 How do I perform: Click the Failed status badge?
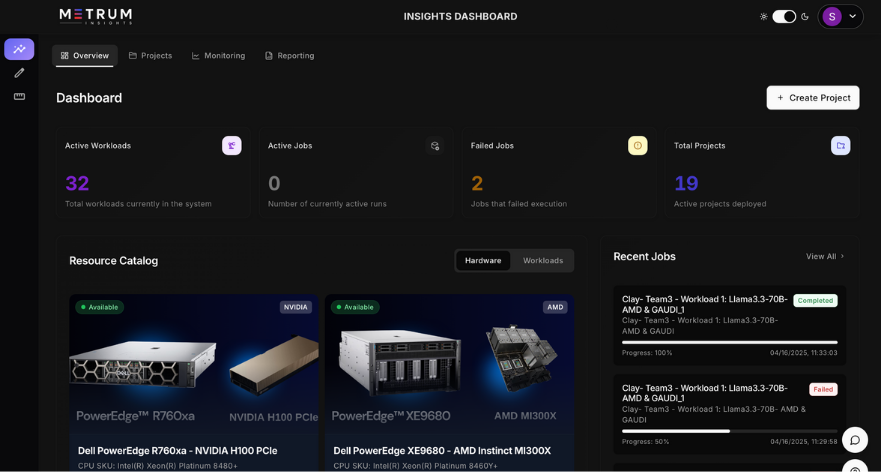click(x=823, y=389)
